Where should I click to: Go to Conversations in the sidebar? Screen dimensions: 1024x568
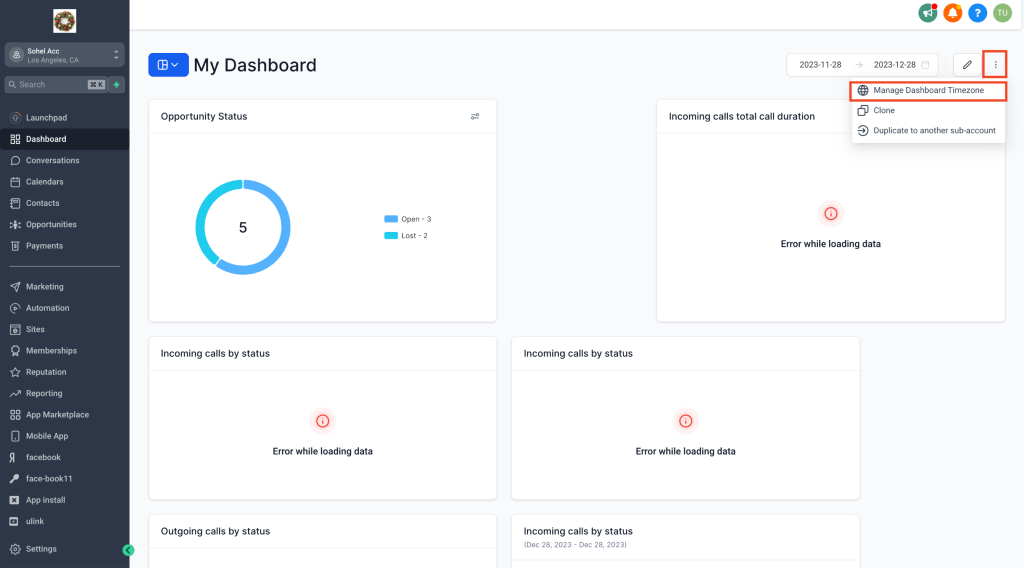coord(52,160)
